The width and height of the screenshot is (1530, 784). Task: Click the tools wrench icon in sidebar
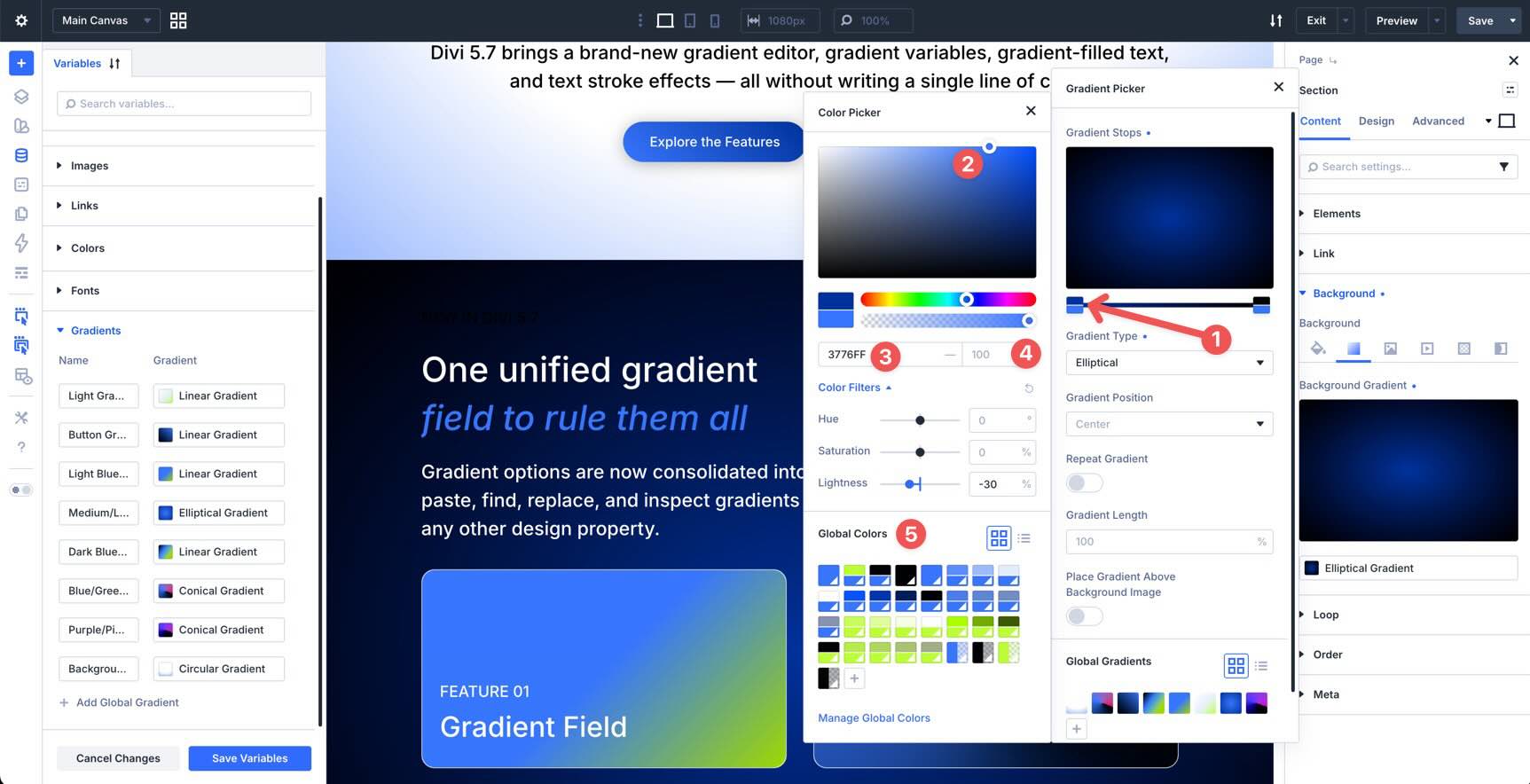(21, 418)
